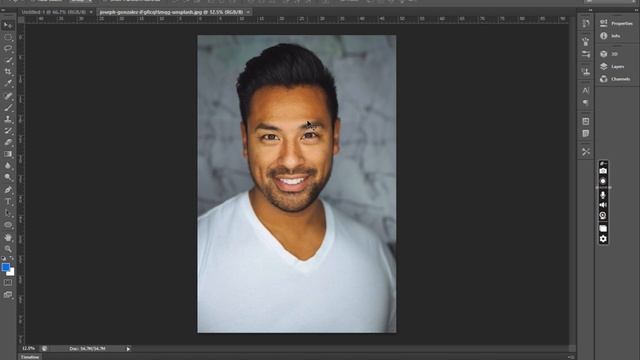Select the Hand tool
Screen dimensions: 640x360
click(x=8, y=237)
